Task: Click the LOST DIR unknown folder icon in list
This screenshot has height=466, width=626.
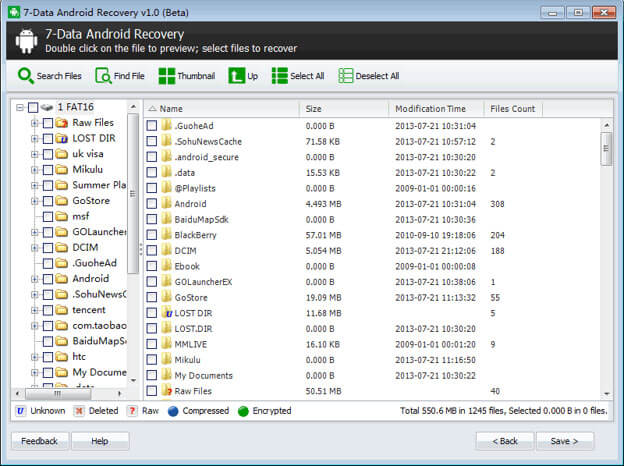Action: 167,313
